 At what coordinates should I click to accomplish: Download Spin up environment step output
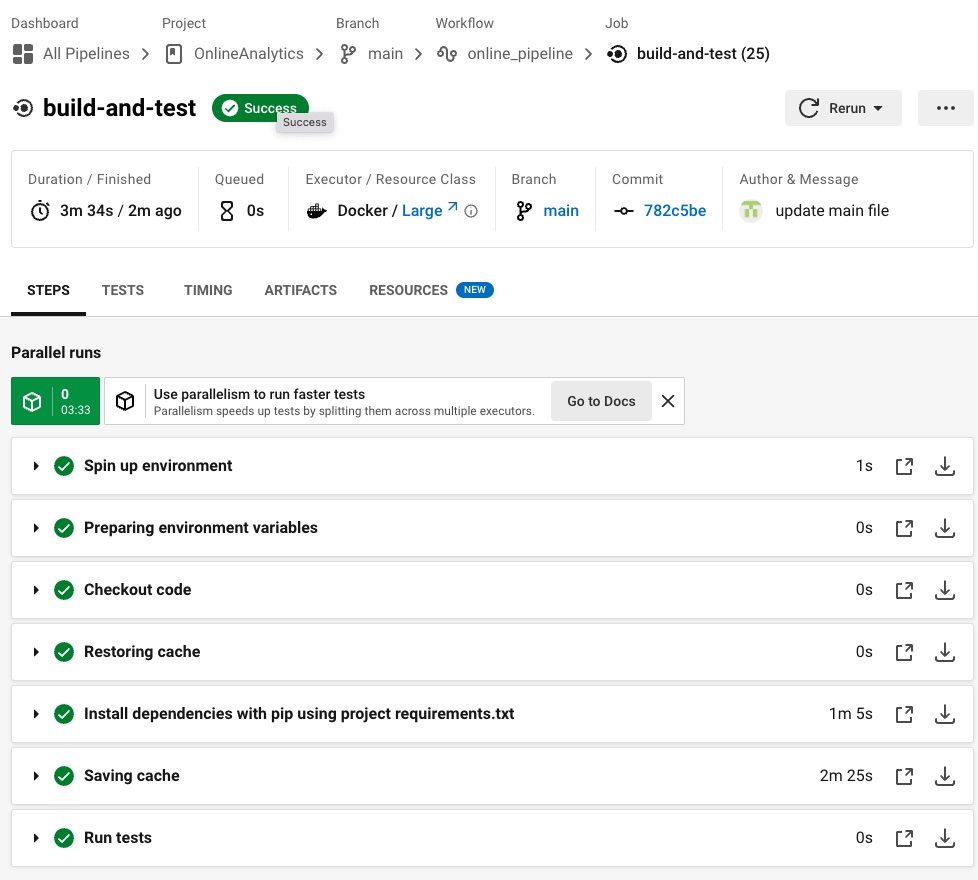point(945,466)
